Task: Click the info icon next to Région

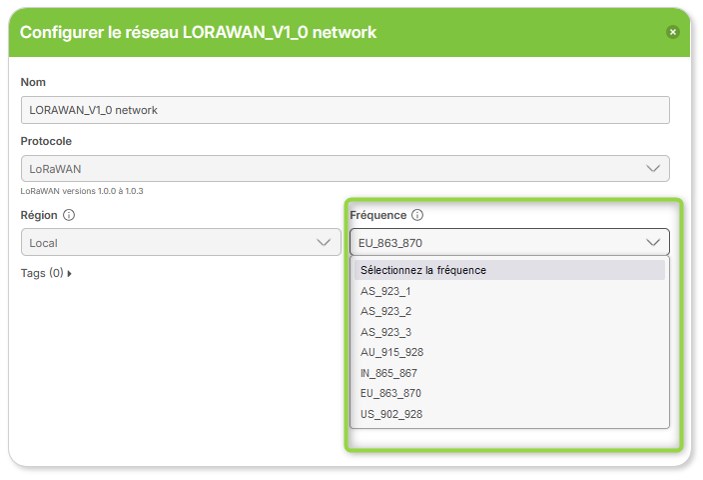Action: click(x=69, y=215)
